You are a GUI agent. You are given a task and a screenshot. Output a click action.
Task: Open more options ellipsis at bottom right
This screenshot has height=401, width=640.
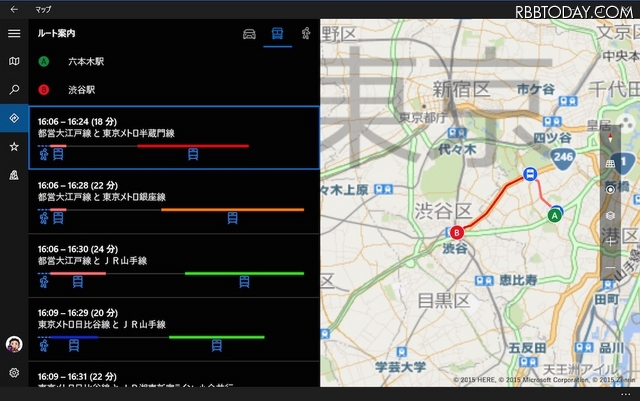pos(625,394)
